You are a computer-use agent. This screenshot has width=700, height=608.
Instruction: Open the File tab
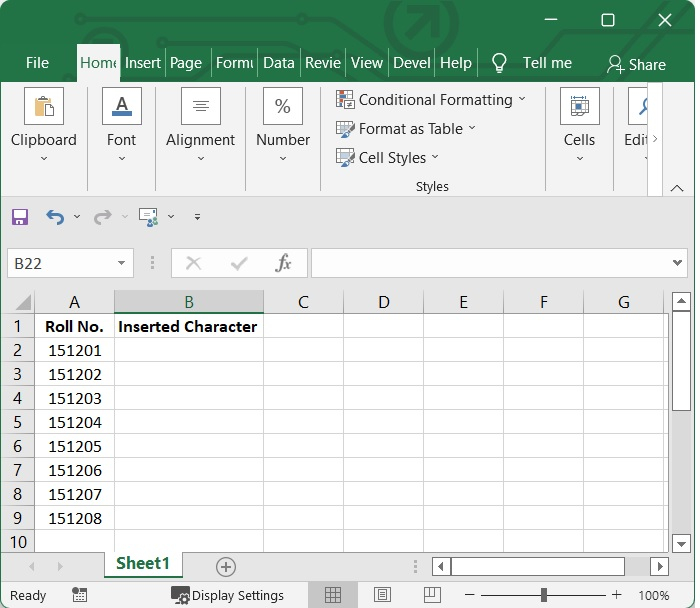[x=37, y=62]
